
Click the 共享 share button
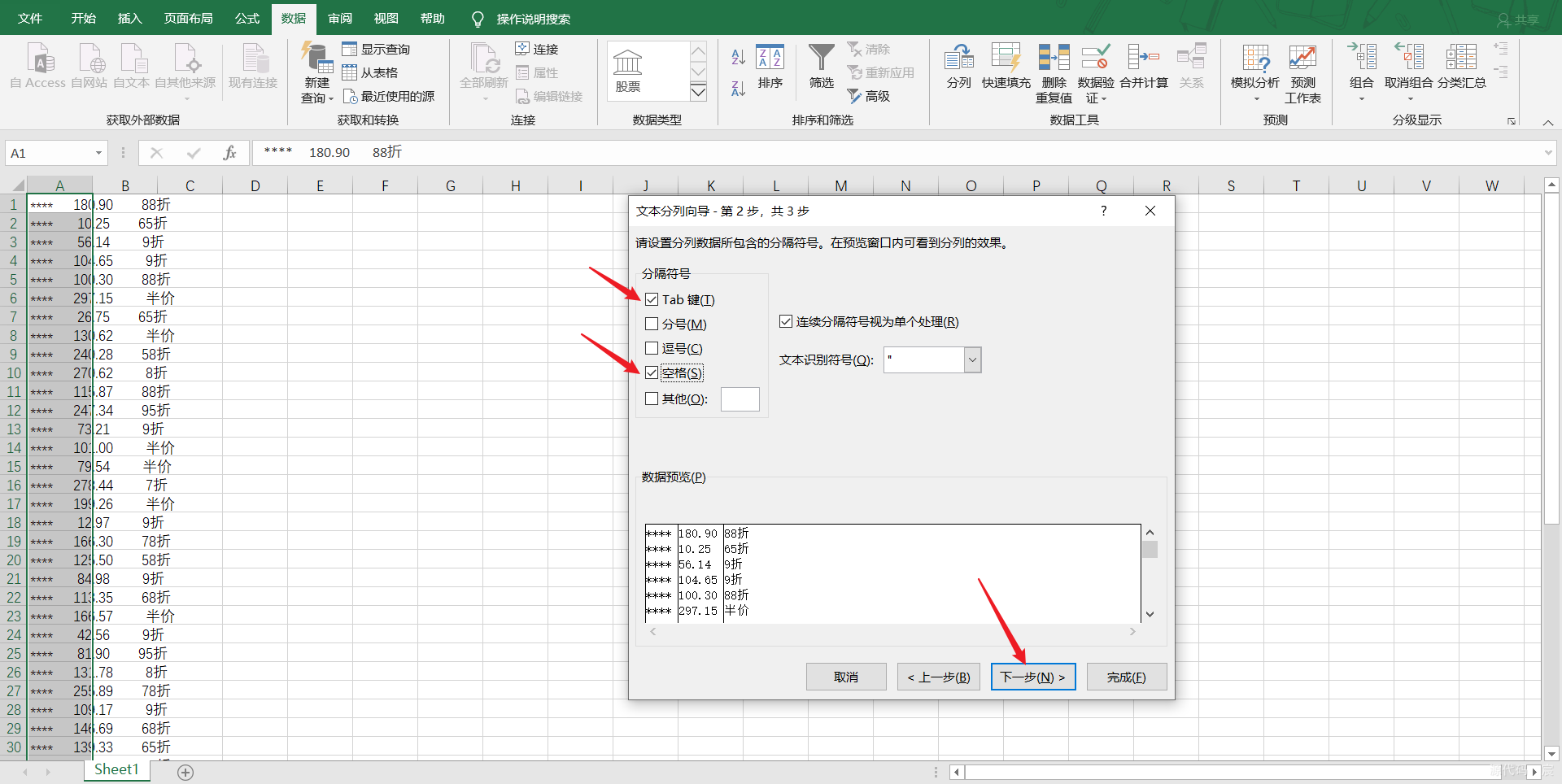(x=1518, y=20)
